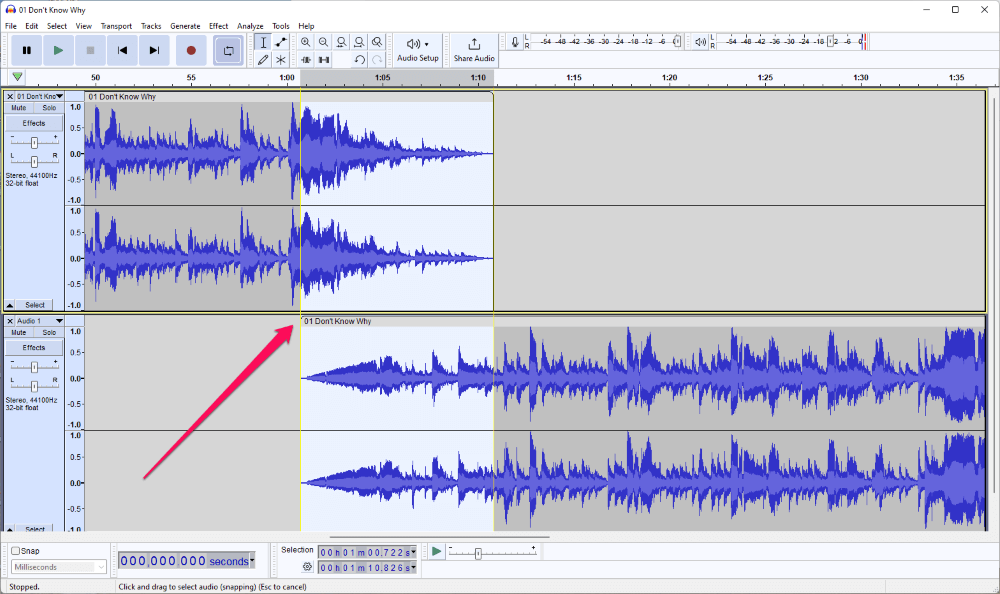Adjust the gain slider of first track
Image resolution: width=1000 pixels, height=594 pixels.
coord(34,142)
